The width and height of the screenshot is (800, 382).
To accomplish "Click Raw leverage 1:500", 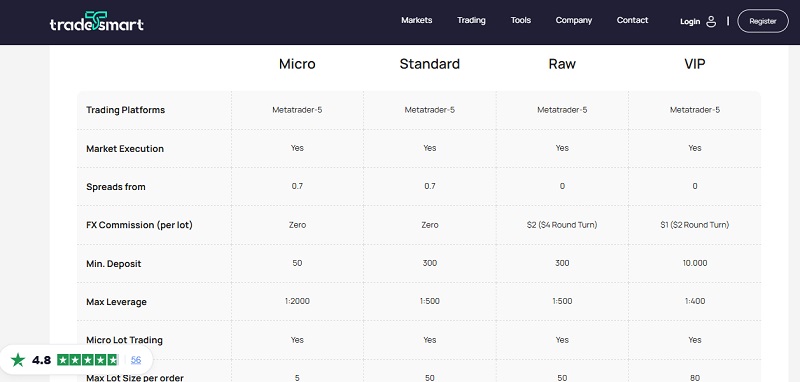I will coord(562,301).
